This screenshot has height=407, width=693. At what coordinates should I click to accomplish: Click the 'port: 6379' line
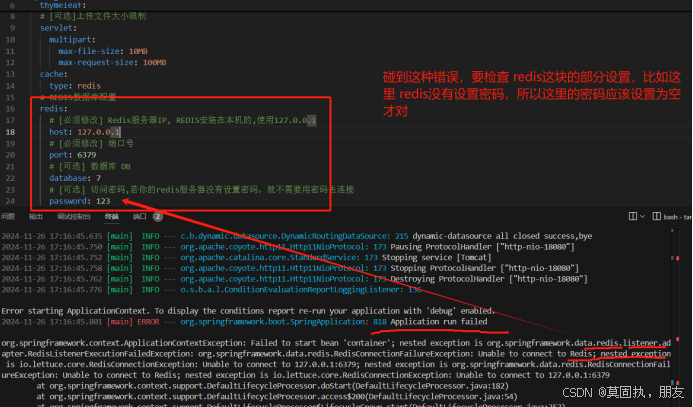point(72,155)
